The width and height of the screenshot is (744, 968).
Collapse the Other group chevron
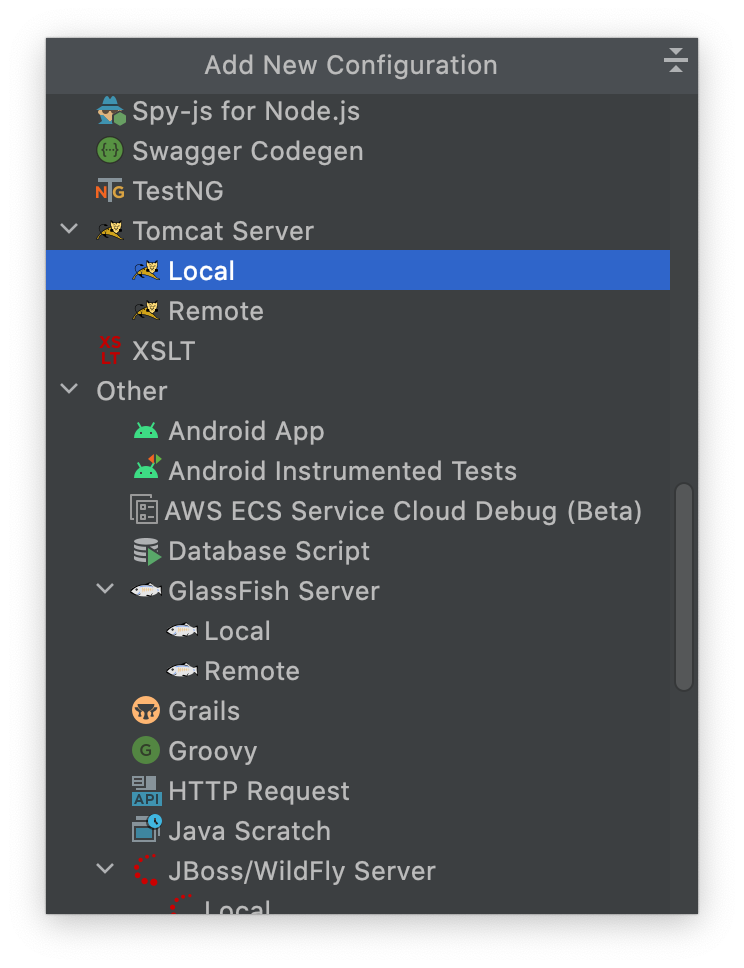tap(69, 389)
